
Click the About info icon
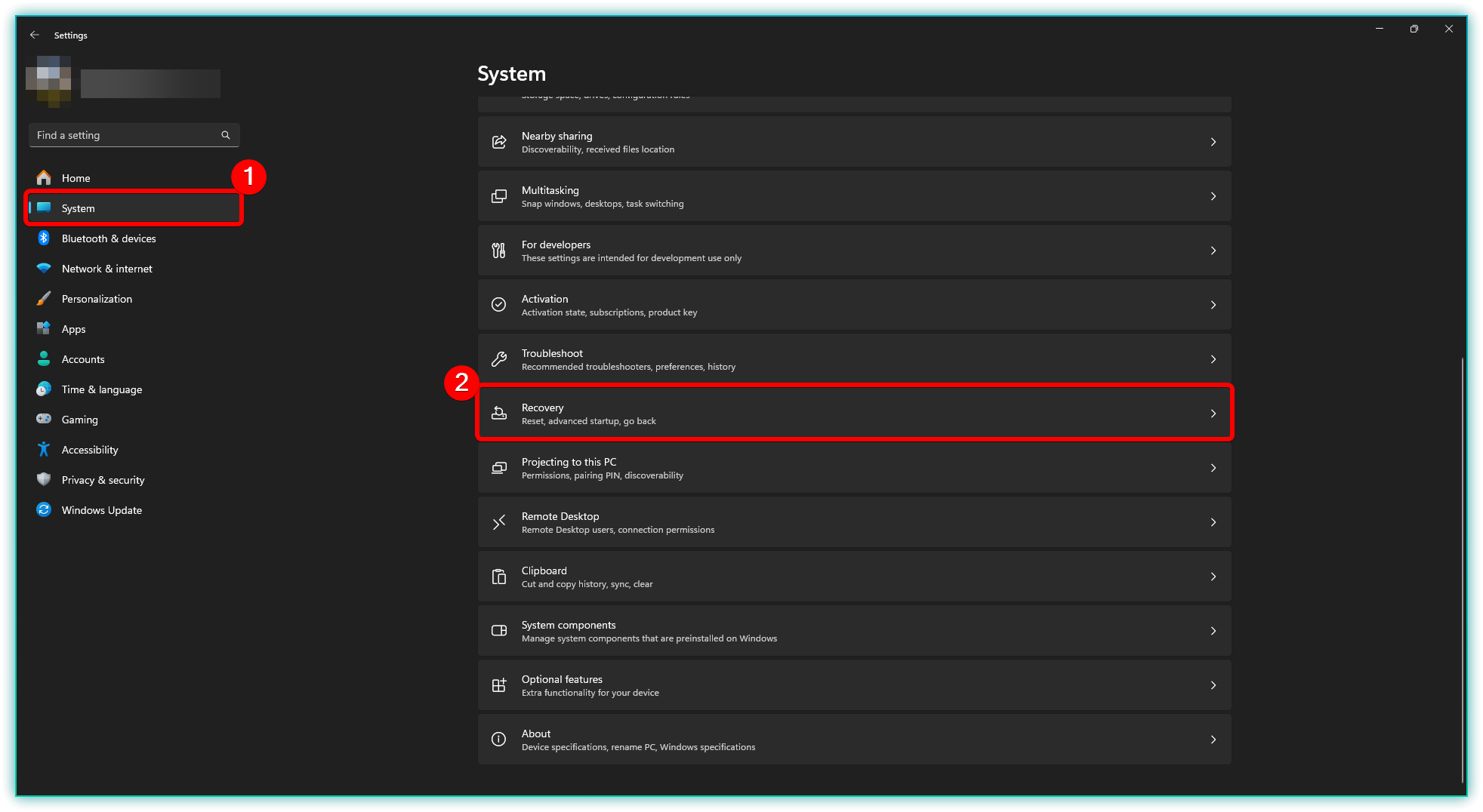499,740
